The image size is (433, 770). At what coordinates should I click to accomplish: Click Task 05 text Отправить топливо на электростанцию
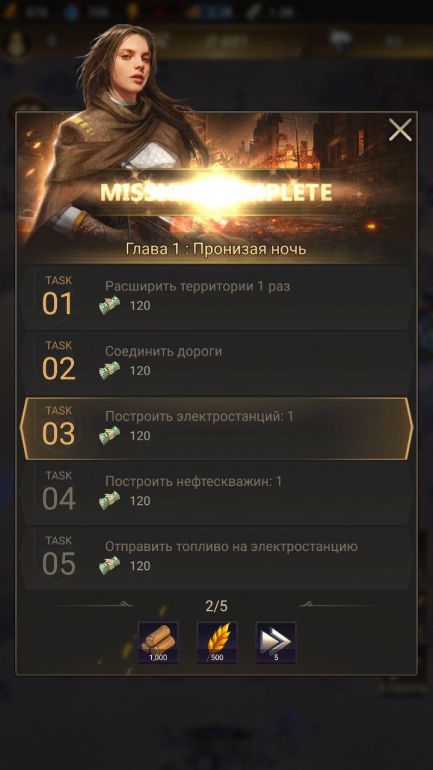[231, 547]
